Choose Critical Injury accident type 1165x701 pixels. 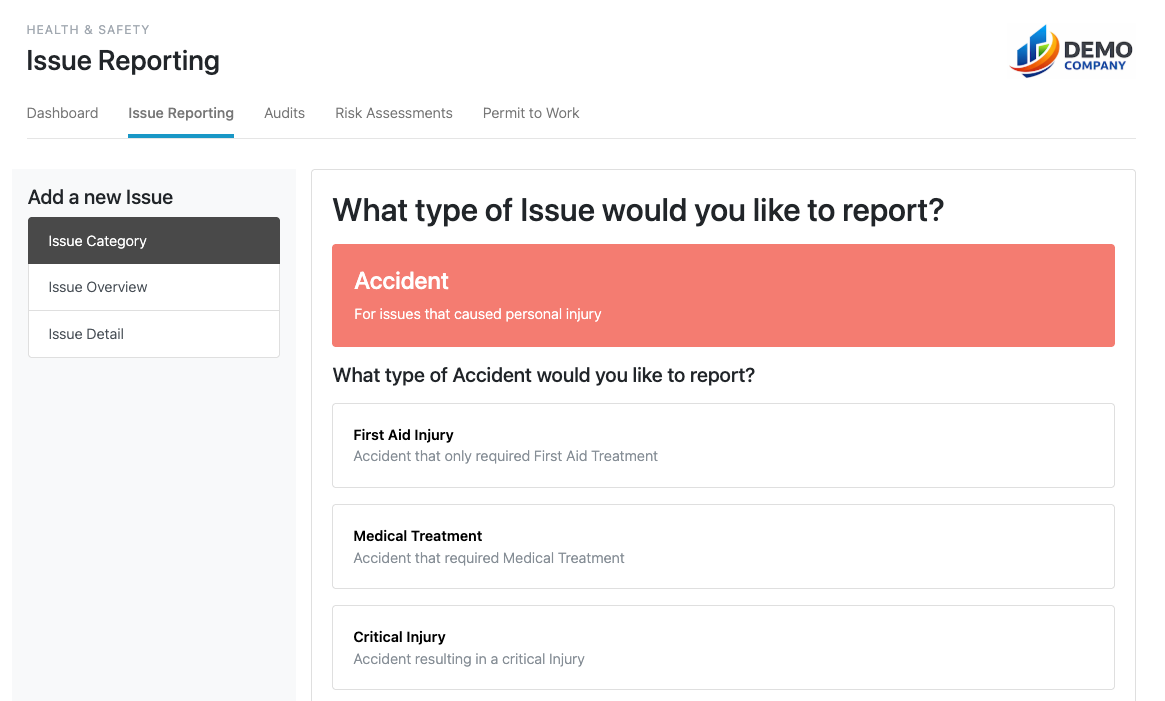(722, 647)
